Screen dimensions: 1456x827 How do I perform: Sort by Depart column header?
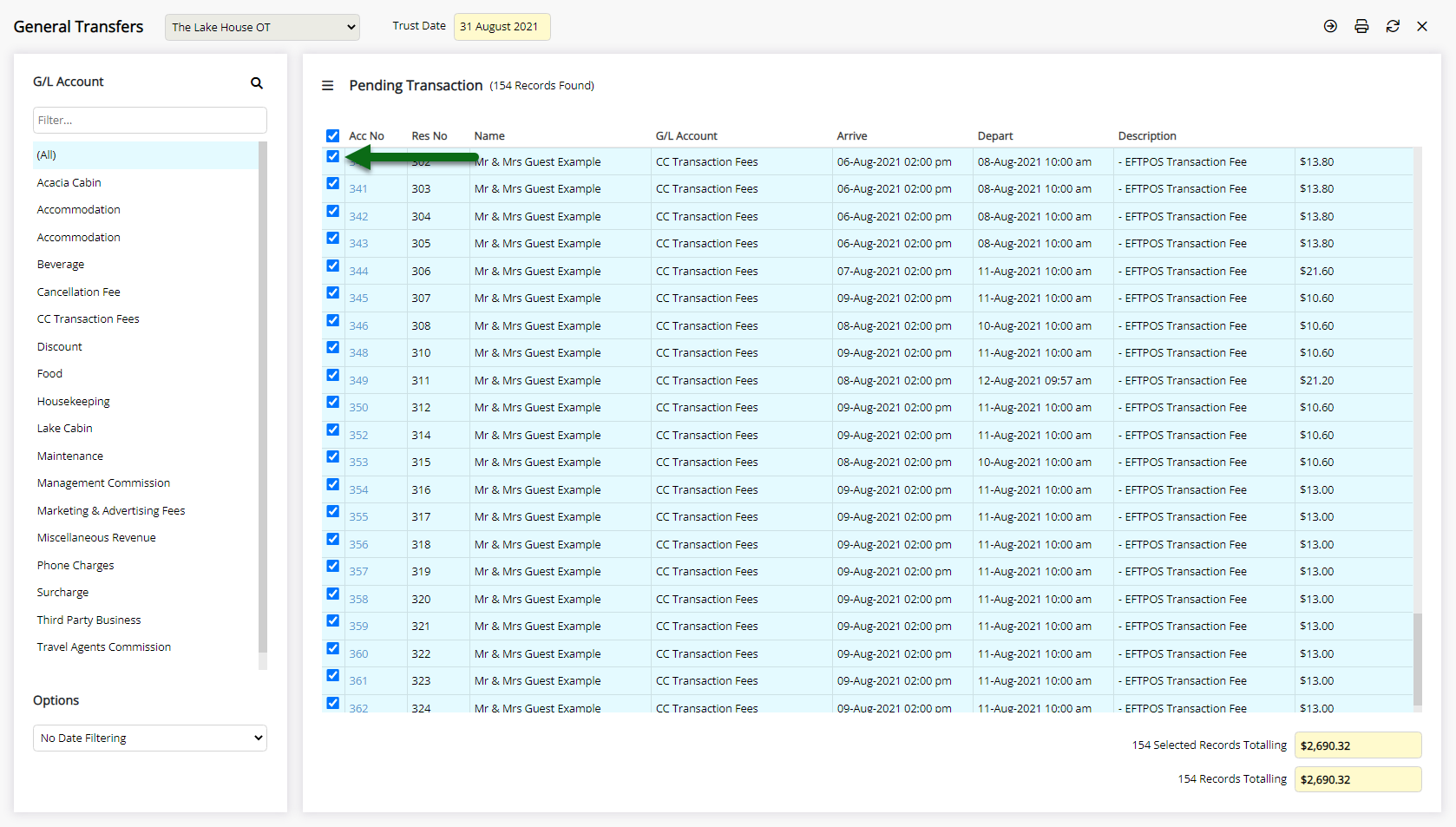point(995,136)
